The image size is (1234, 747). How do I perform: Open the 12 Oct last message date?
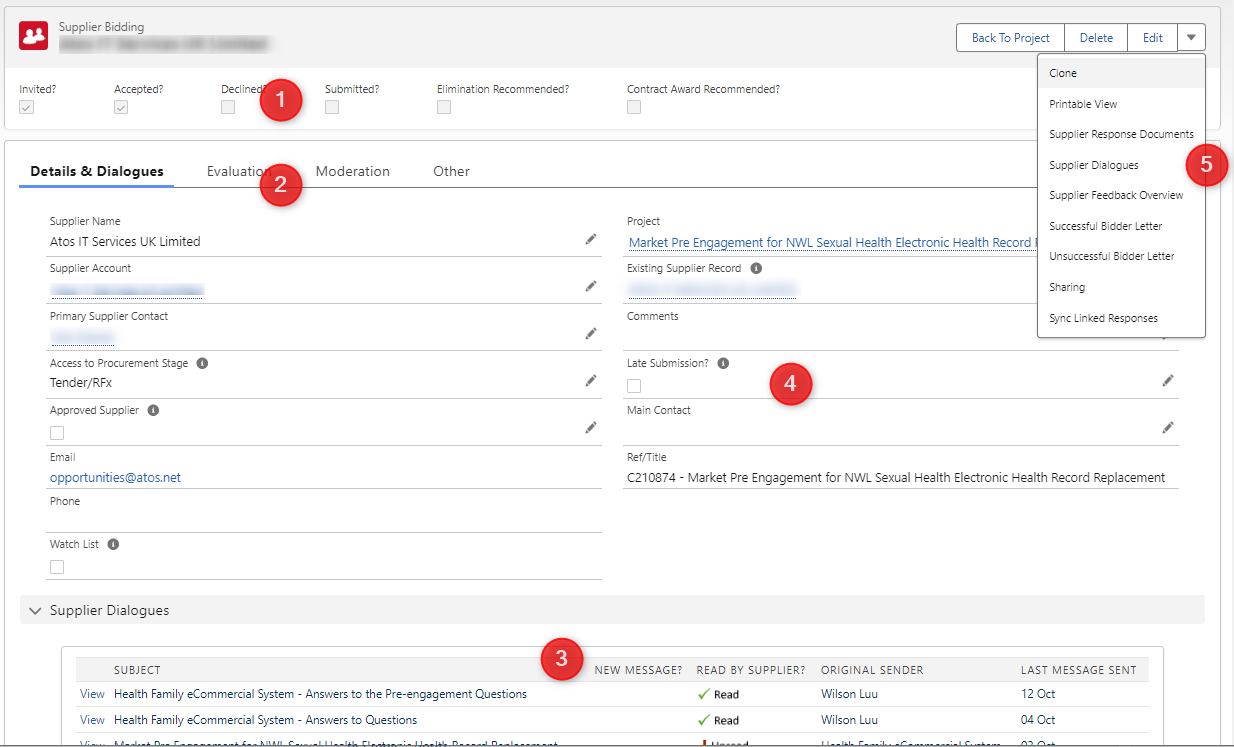coord(1038,694)
